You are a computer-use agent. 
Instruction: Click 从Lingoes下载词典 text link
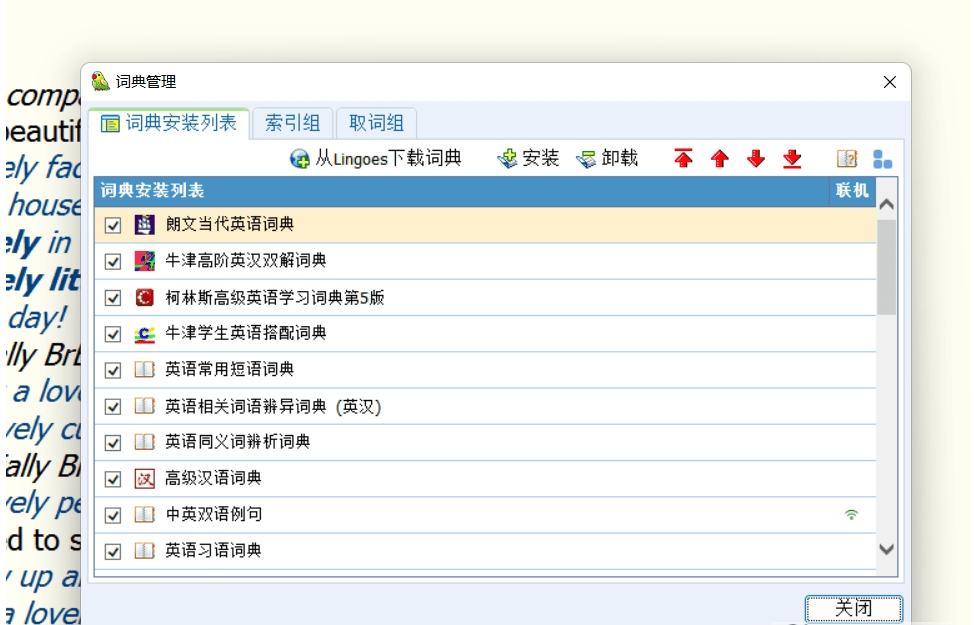388,158
